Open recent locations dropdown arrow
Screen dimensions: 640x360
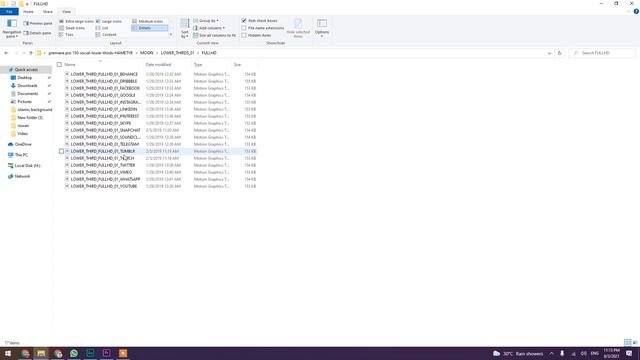click(24, 53)
